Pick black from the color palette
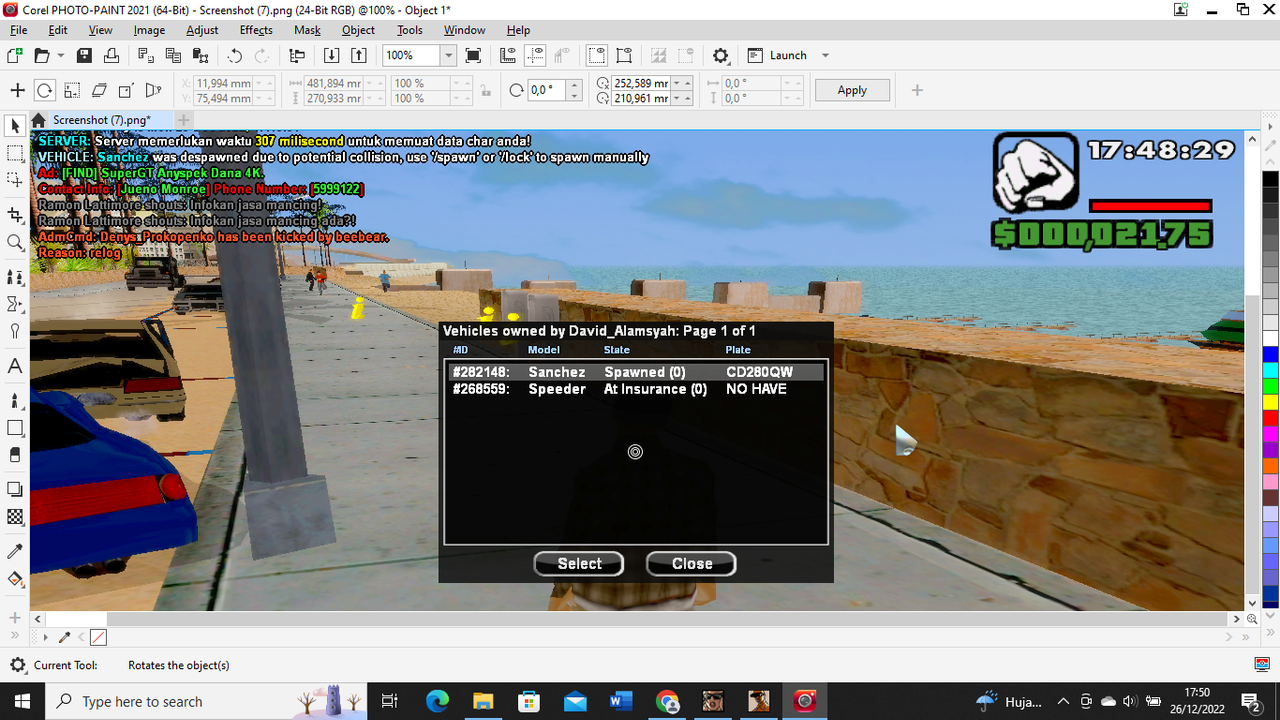 tap(1270, 181)
